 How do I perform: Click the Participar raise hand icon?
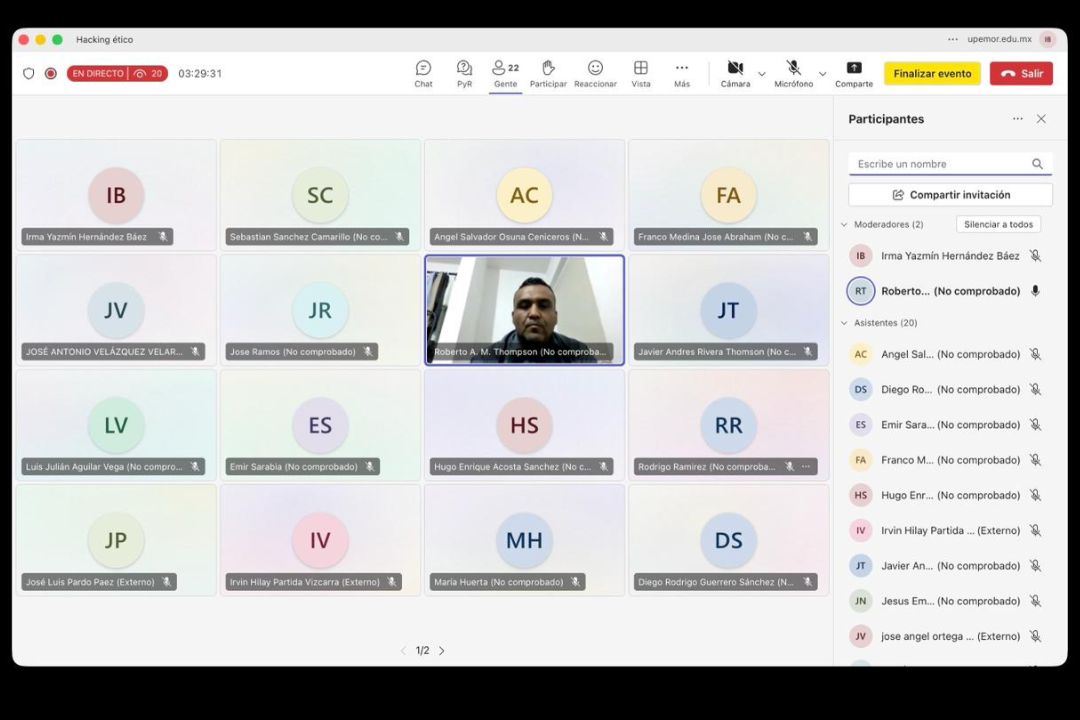click(548, 73)
